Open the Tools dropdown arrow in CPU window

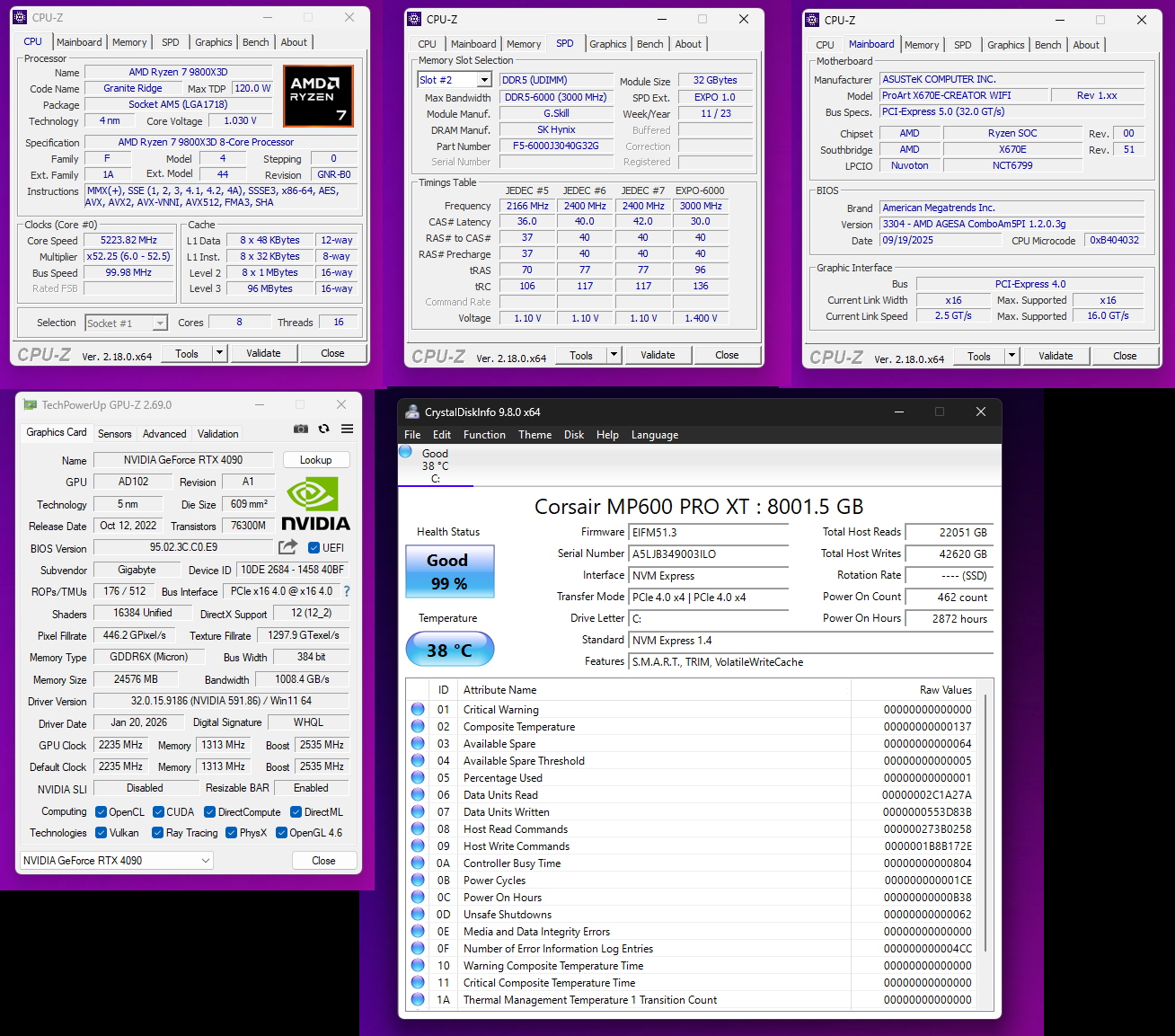(219, 353)
